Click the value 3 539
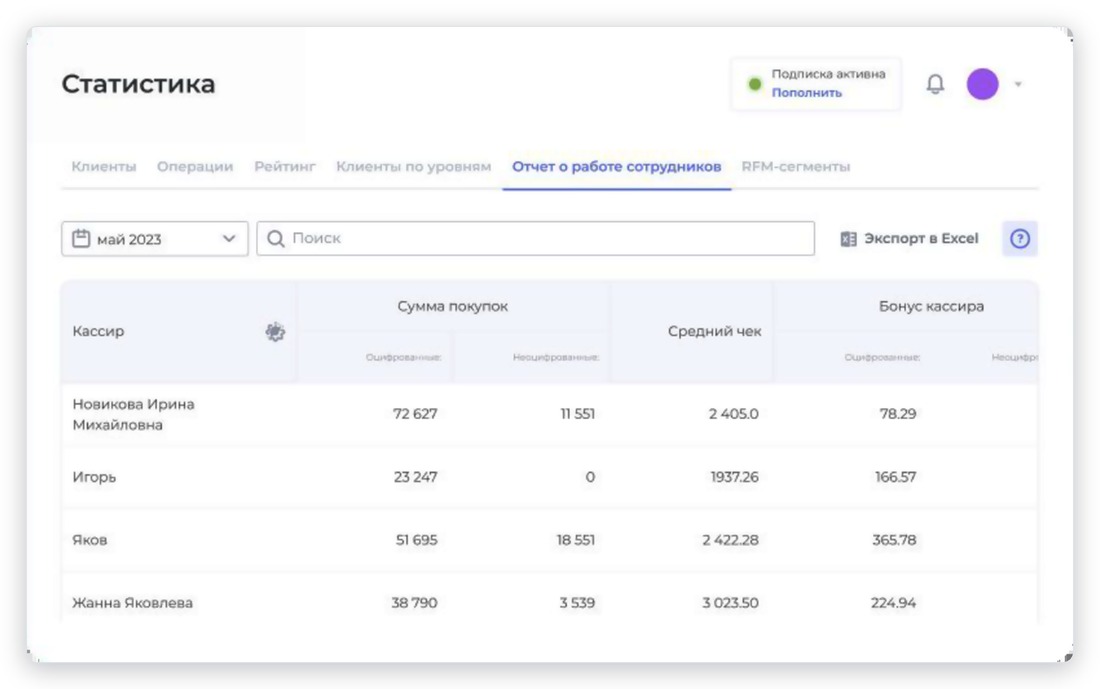The height and width of the screenshot is (689, 1100). pos(577,603)
